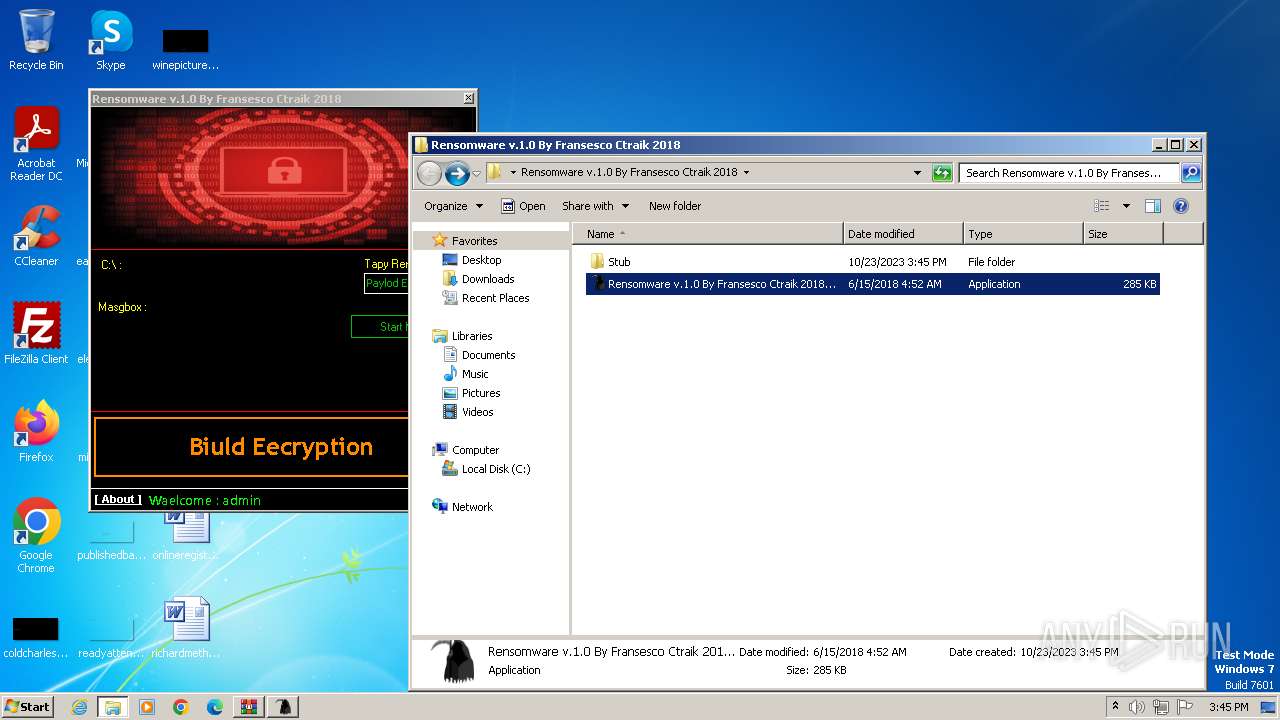Expand the breadcrumb arrow after folder name

pos(746,172)
